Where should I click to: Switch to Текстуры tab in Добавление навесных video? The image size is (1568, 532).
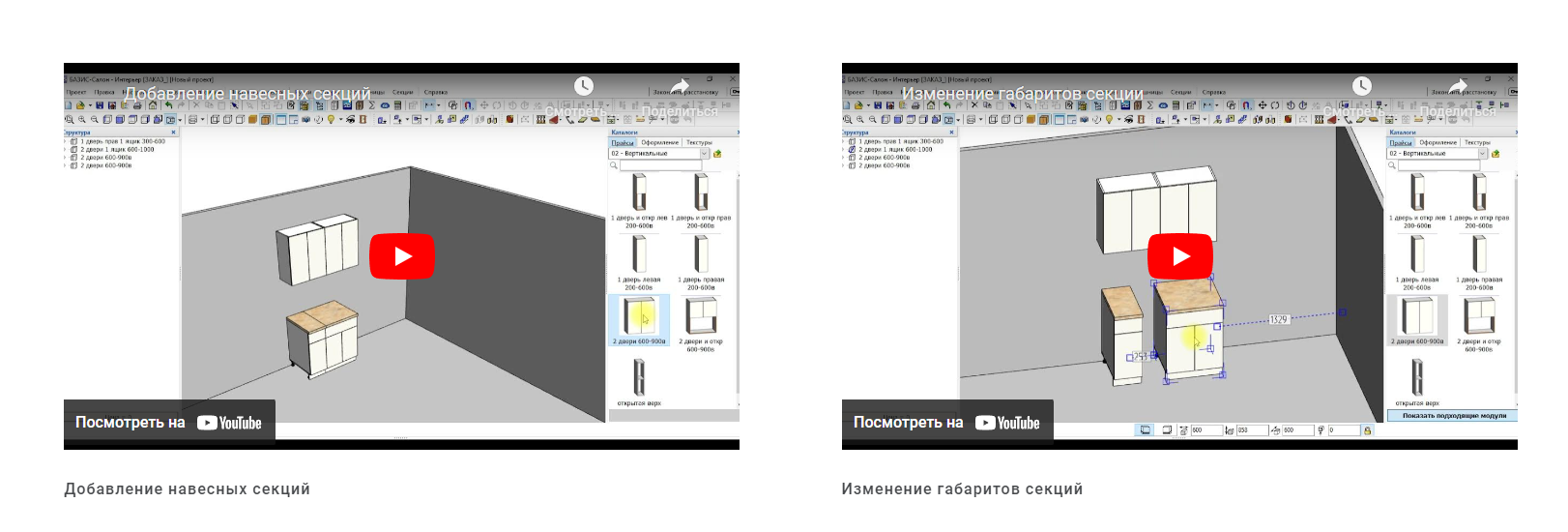pos(699,142)
